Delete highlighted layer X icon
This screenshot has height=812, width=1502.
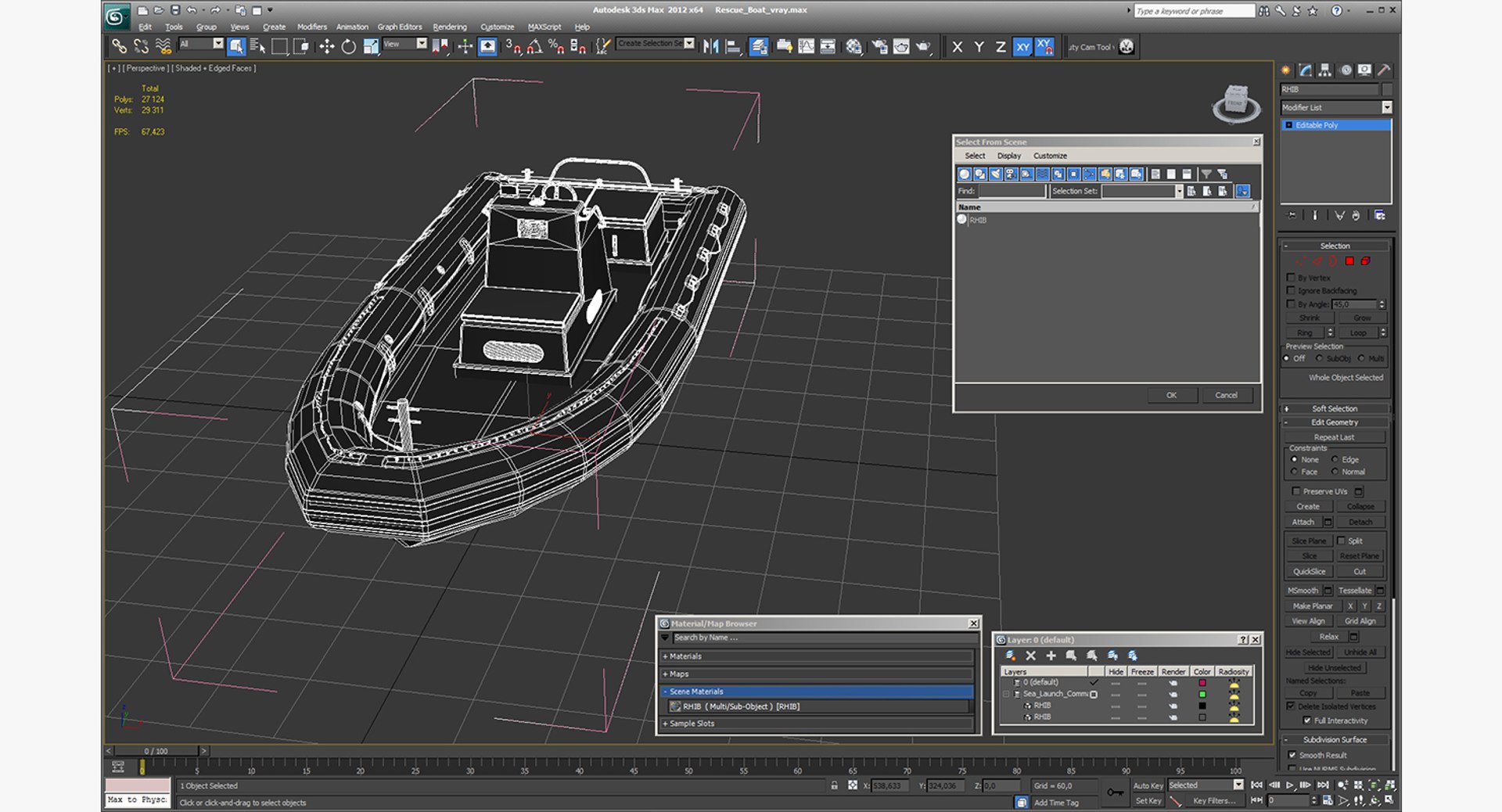pos(1030,656)
